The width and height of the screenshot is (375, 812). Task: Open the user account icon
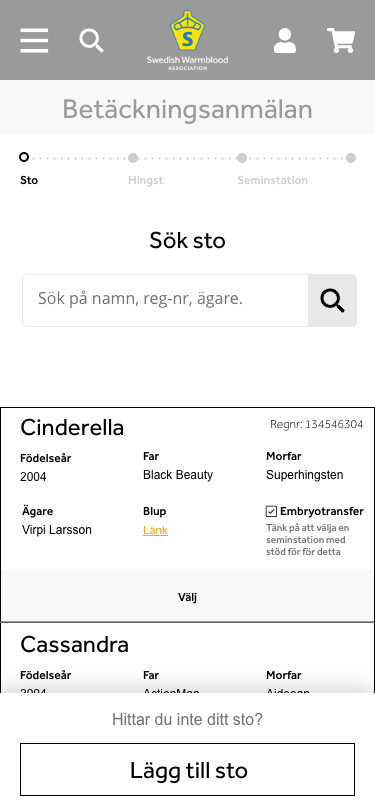285,41
